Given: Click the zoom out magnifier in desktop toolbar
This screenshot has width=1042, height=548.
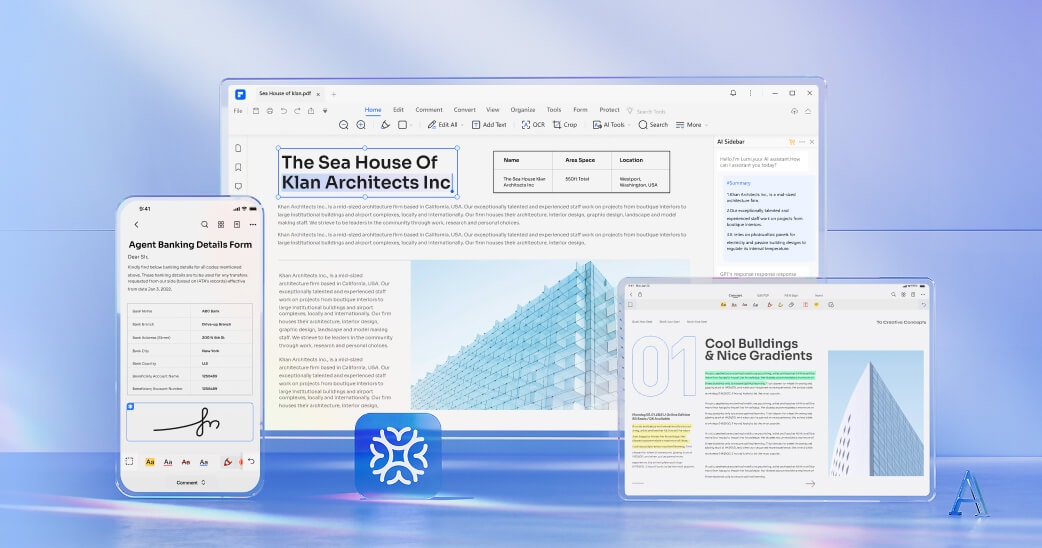Looking at the screenshot, I should tap(344, 125).
